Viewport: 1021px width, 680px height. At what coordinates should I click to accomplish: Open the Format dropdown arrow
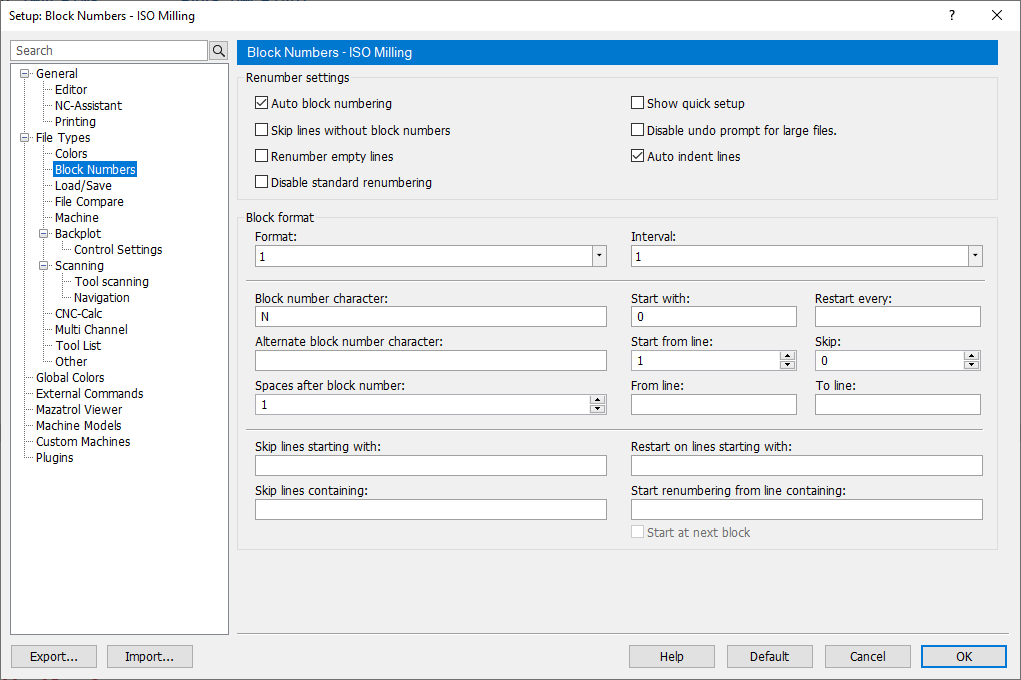(x=599, y=256)
